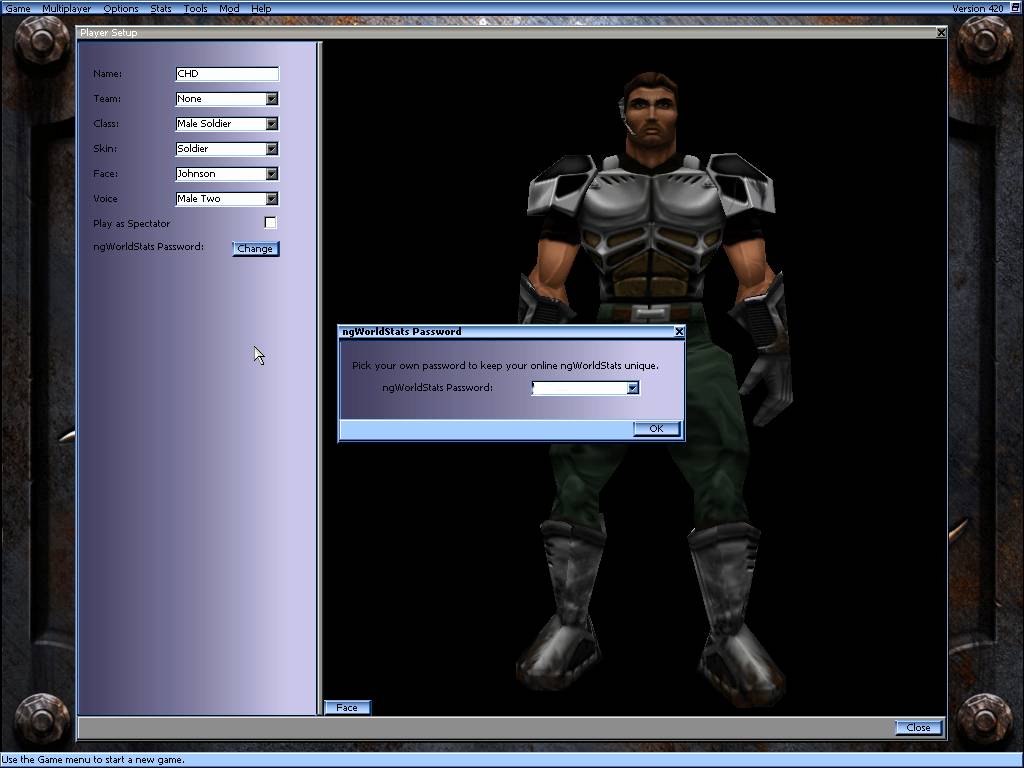Expand the Skin dropdown set to Soldier
1024x768 pixels.
coord(272,148)
